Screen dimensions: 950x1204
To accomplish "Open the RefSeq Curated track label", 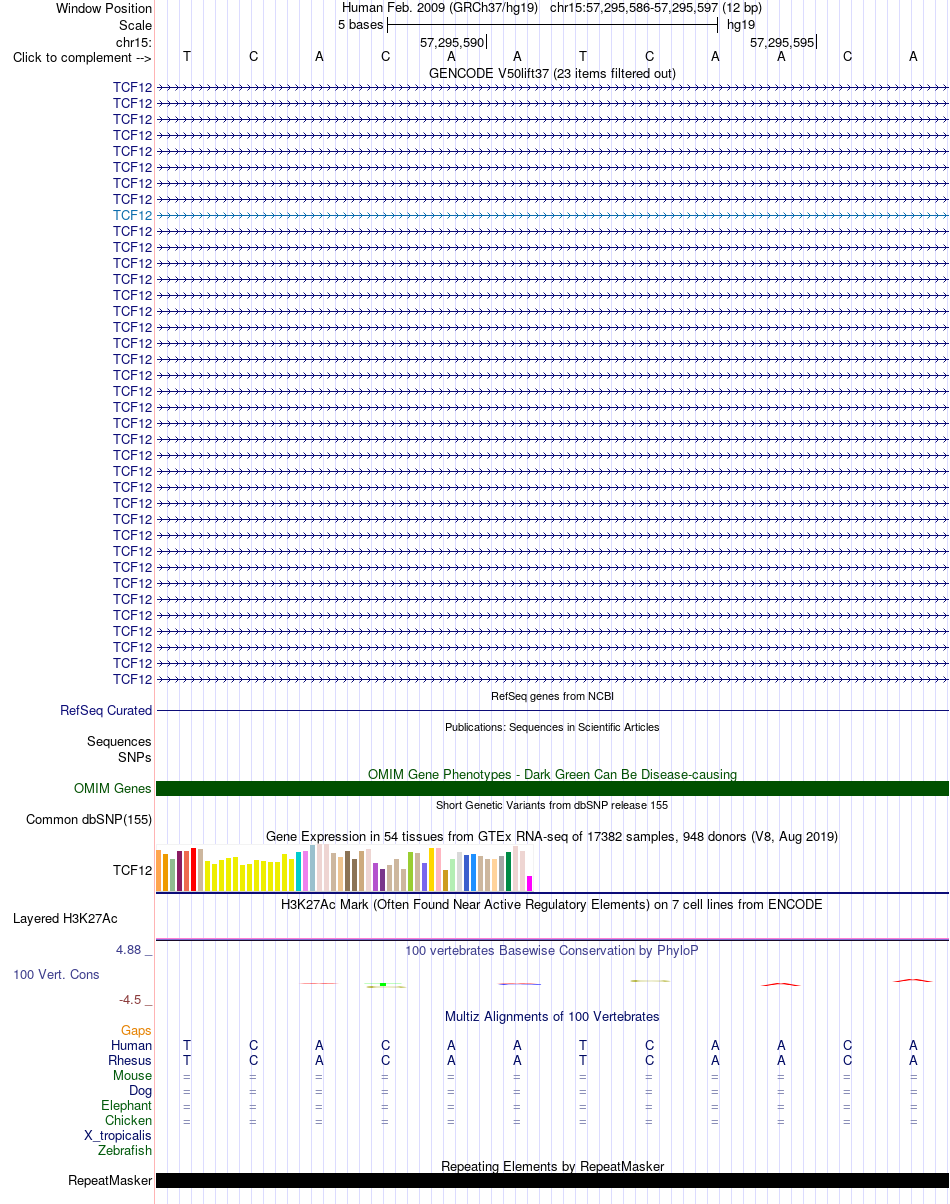I will click(106, 710).
